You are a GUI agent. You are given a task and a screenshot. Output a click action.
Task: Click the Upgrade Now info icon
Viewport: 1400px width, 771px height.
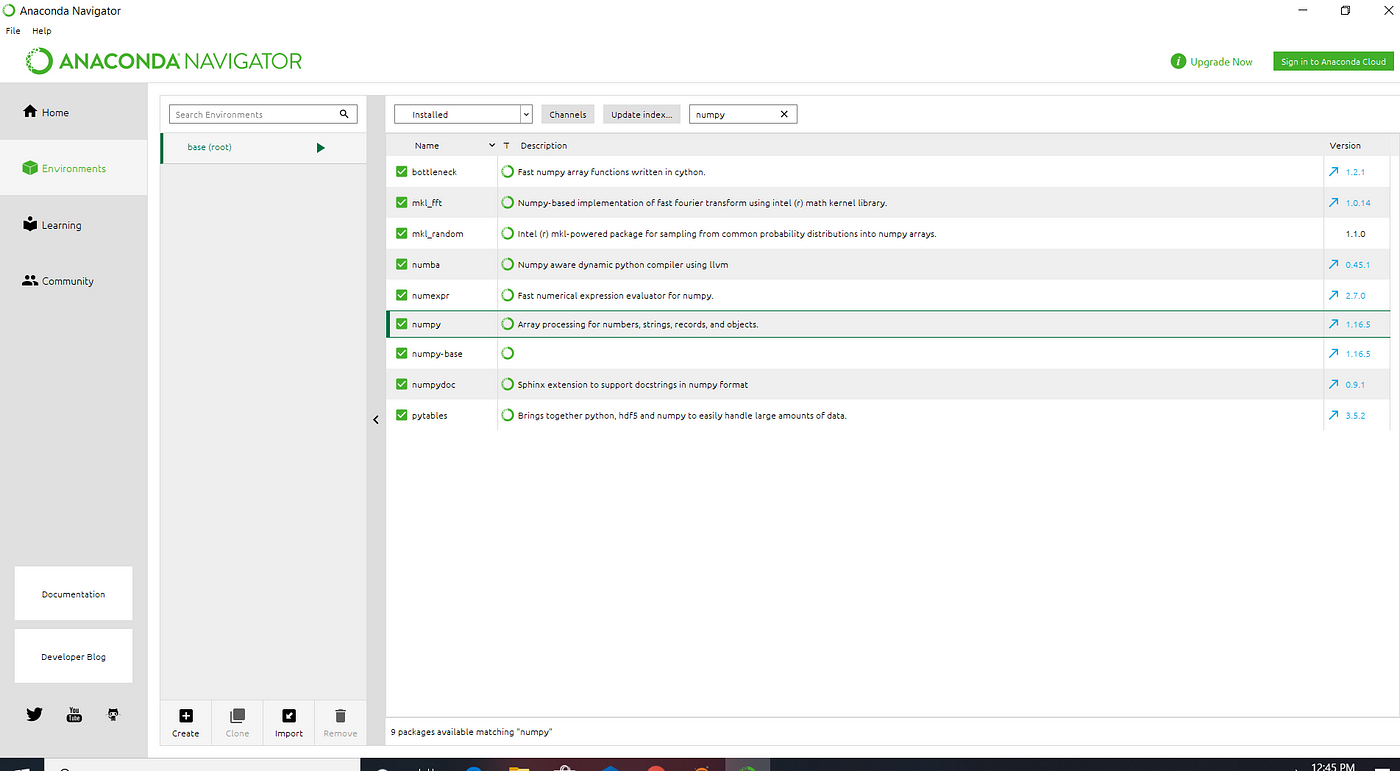coord(1178,61)
